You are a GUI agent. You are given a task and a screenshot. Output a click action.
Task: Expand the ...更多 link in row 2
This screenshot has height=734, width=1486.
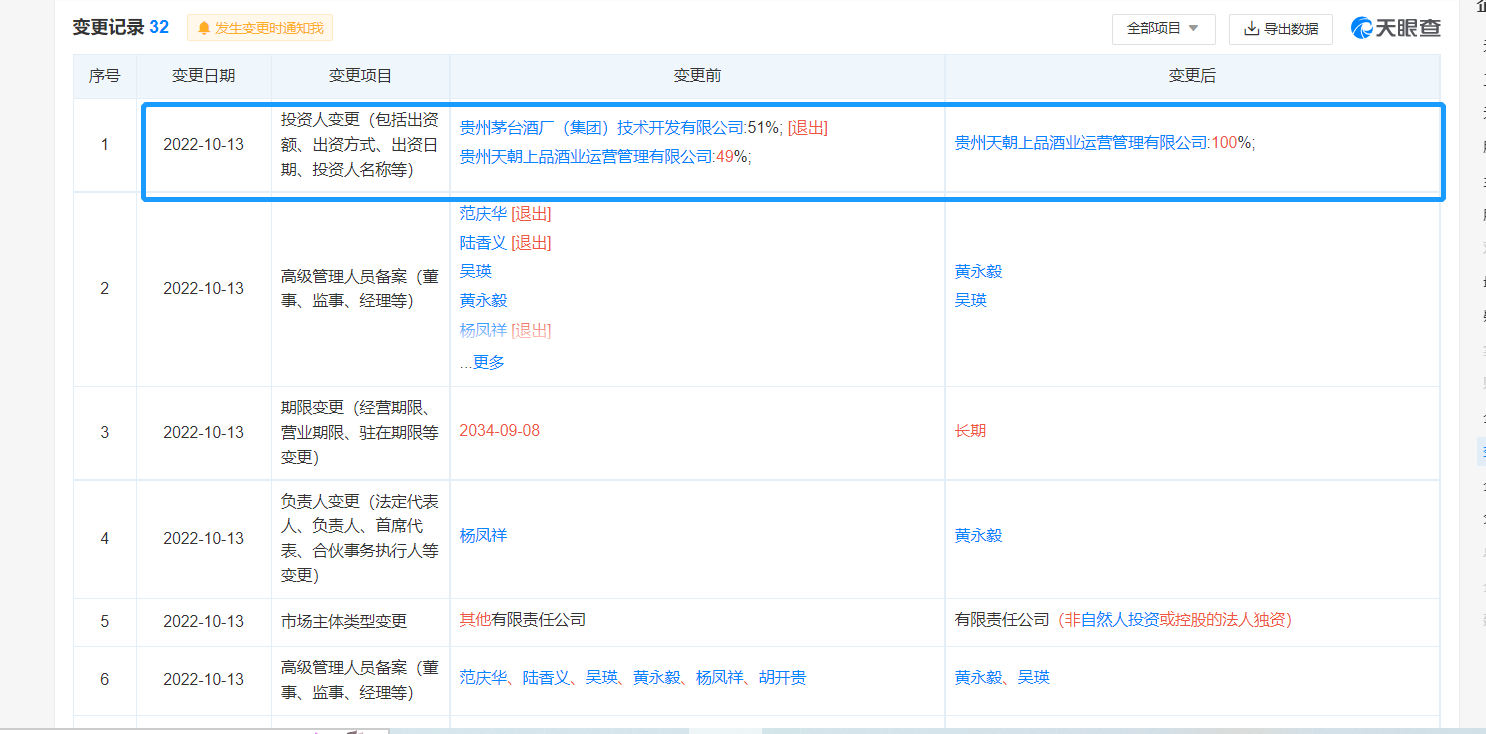482,362
